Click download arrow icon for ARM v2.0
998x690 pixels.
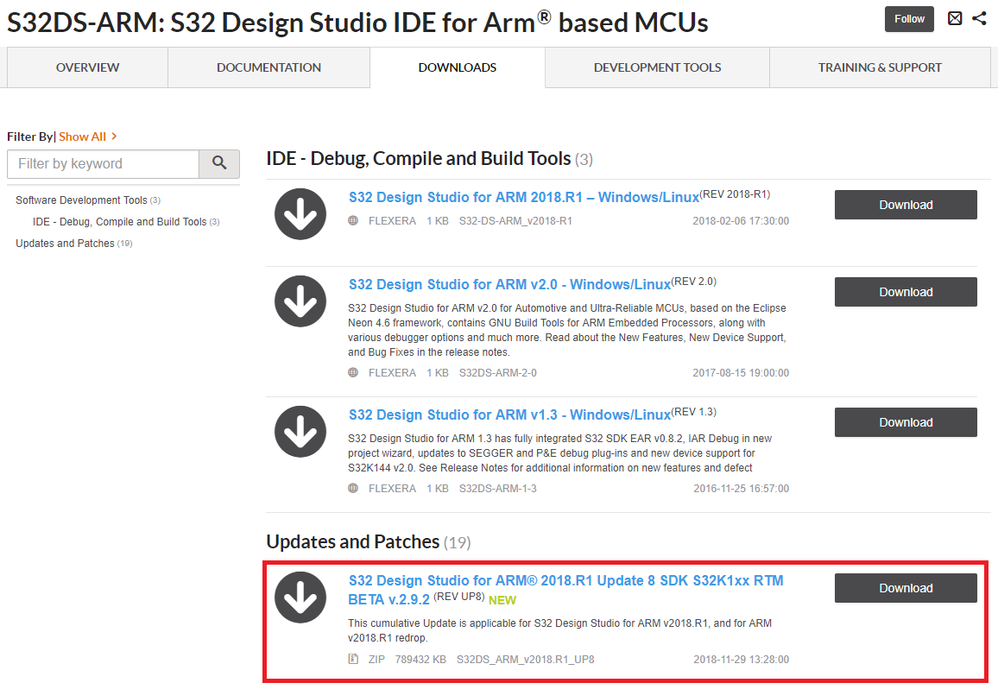point(300,301)
